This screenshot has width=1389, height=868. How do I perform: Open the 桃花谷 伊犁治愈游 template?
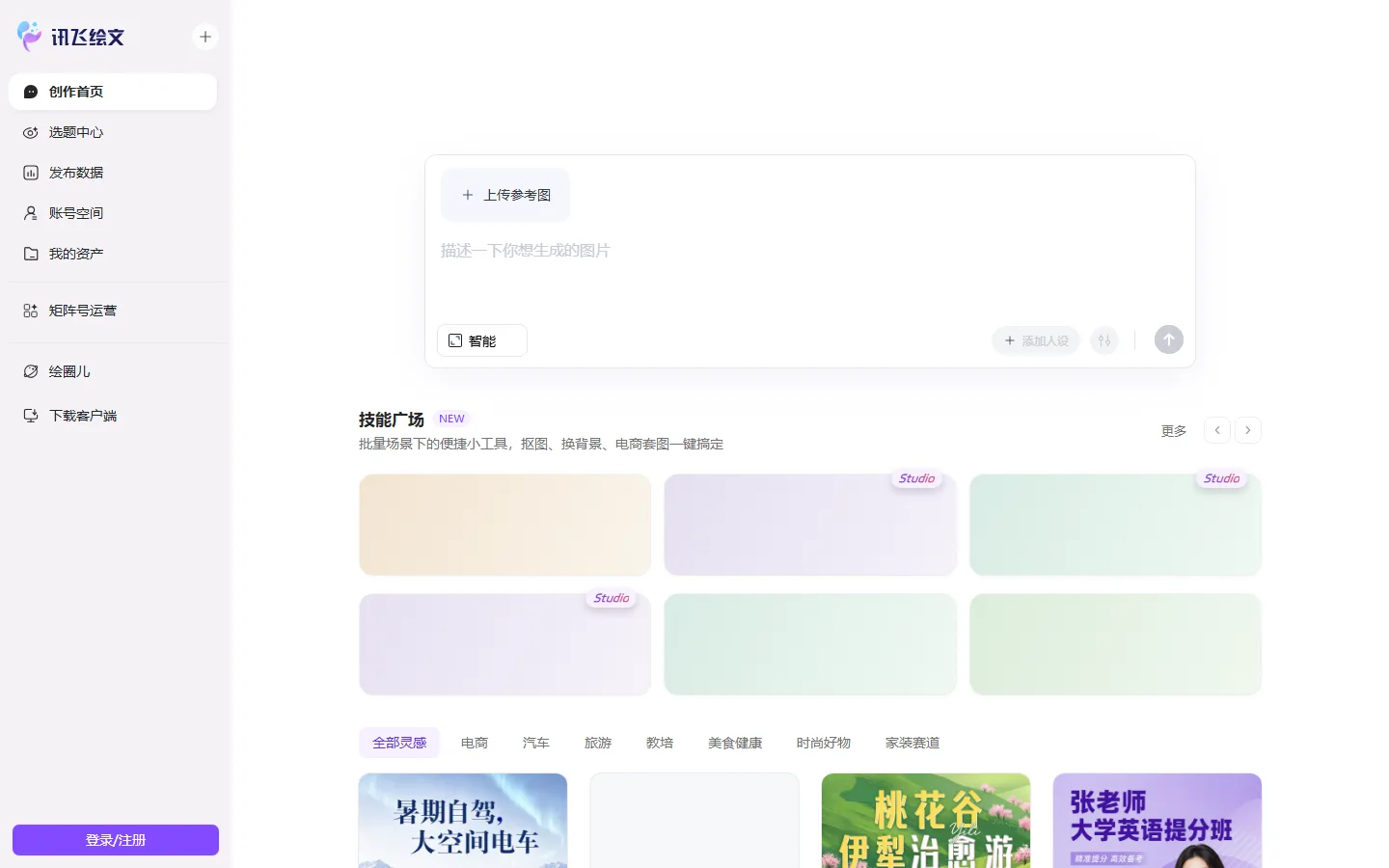click(x=926, y=821)
